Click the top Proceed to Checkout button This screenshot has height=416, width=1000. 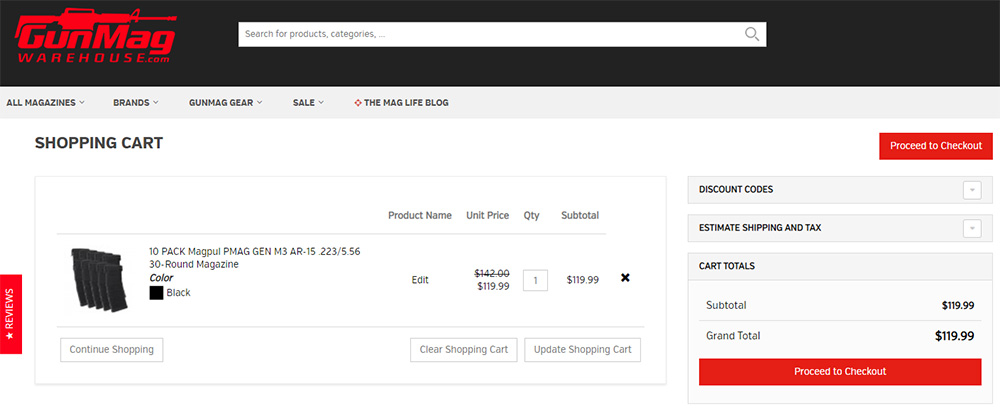pos(935,146)
